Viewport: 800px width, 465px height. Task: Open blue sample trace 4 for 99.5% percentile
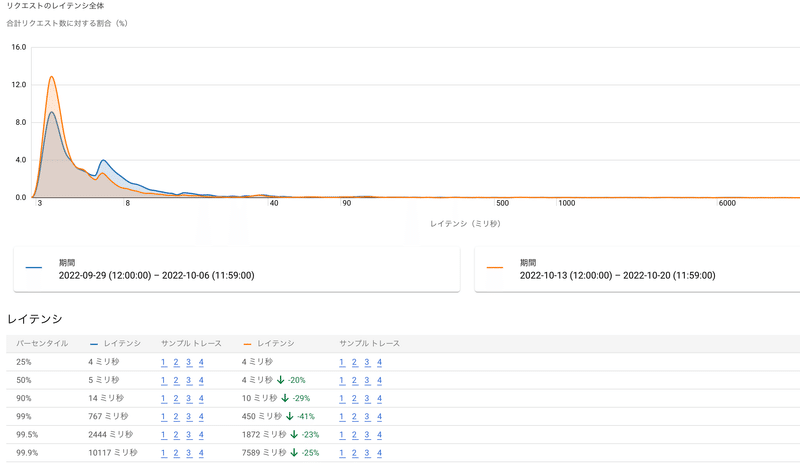[x=201, y=435]
